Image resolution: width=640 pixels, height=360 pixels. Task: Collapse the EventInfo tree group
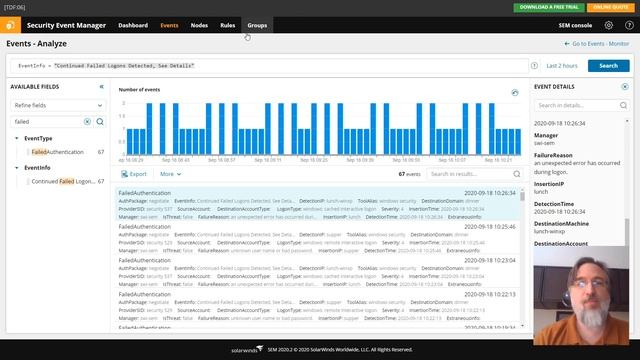click(x=17, y=168)
